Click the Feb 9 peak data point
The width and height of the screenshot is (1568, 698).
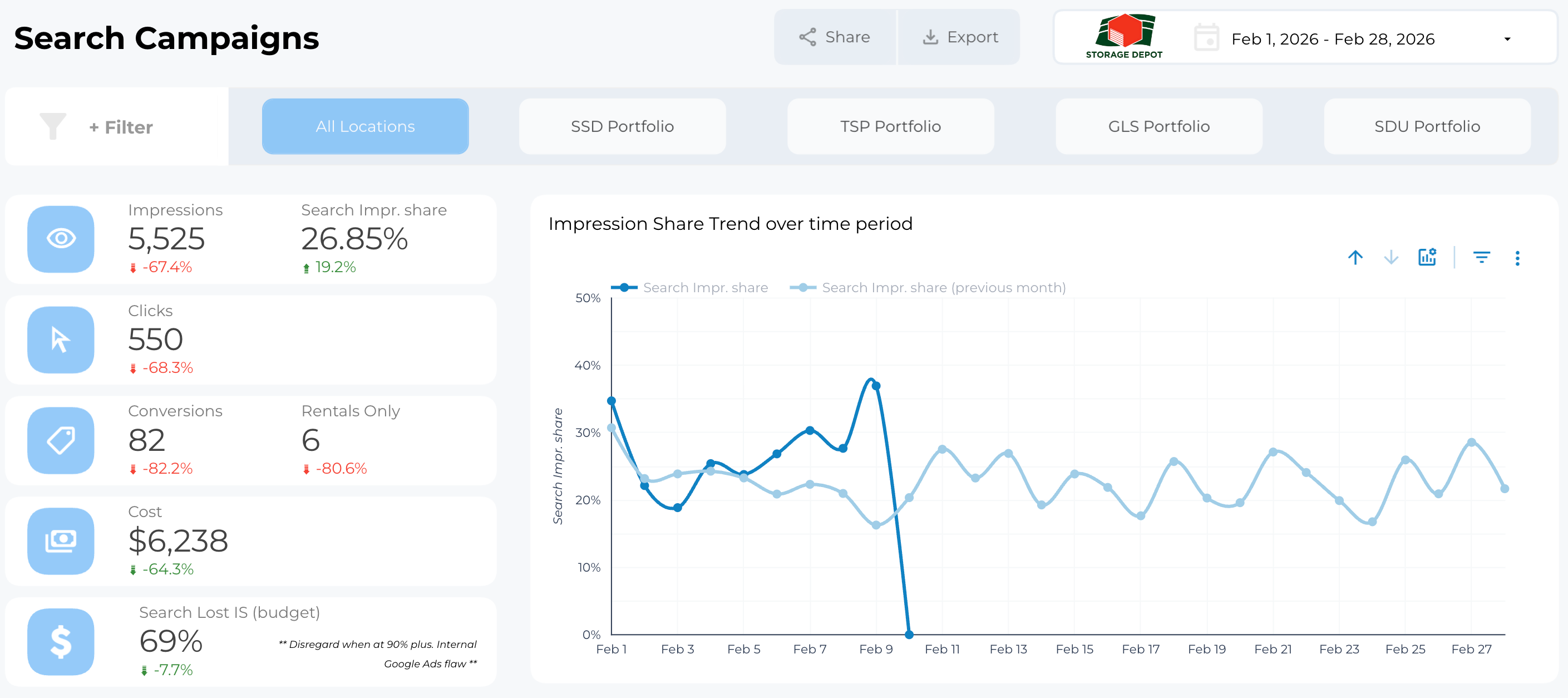[x=876, y=386]
